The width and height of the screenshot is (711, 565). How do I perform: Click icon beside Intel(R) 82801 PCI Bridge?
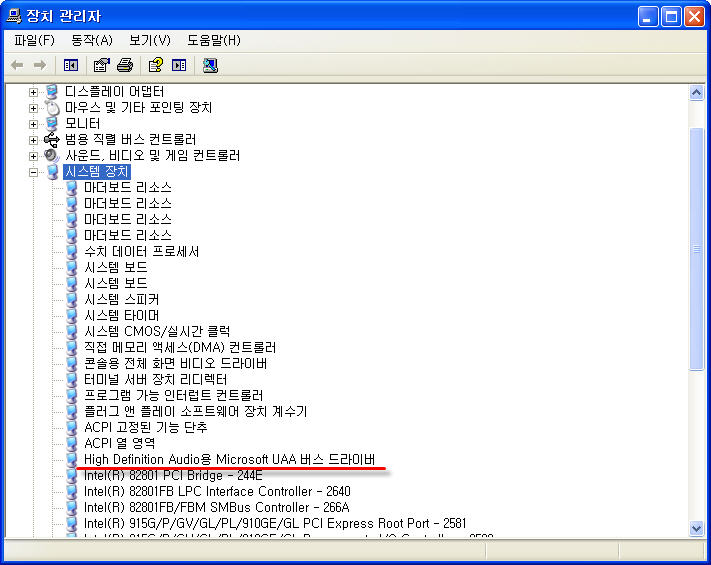[72, 476]
